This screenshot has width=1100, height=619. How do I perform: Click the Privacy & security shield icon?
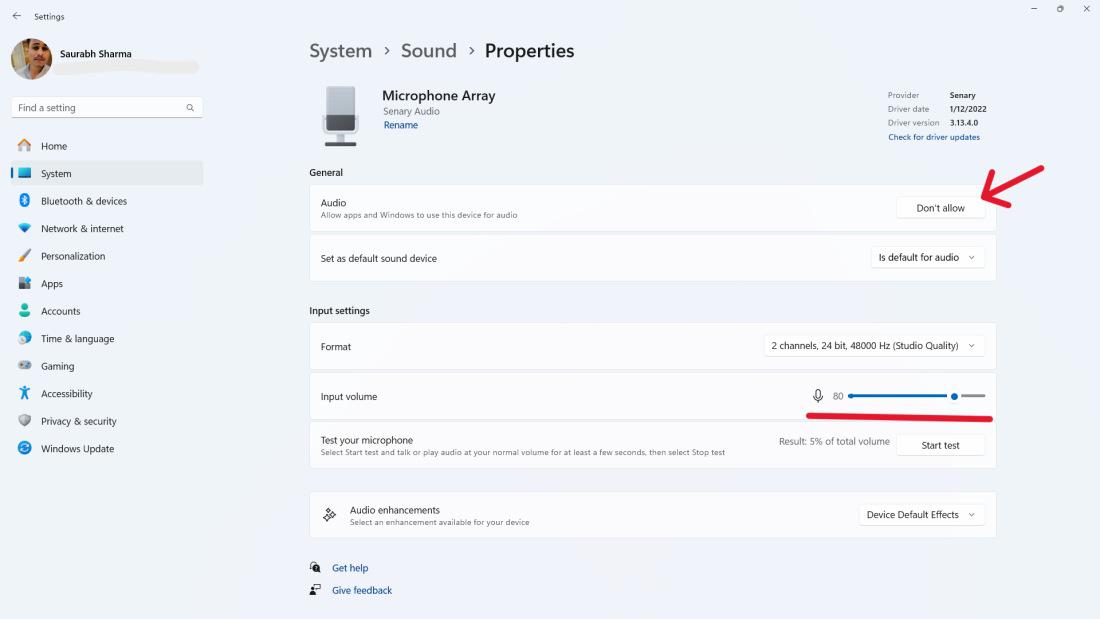tap(25, 421)
